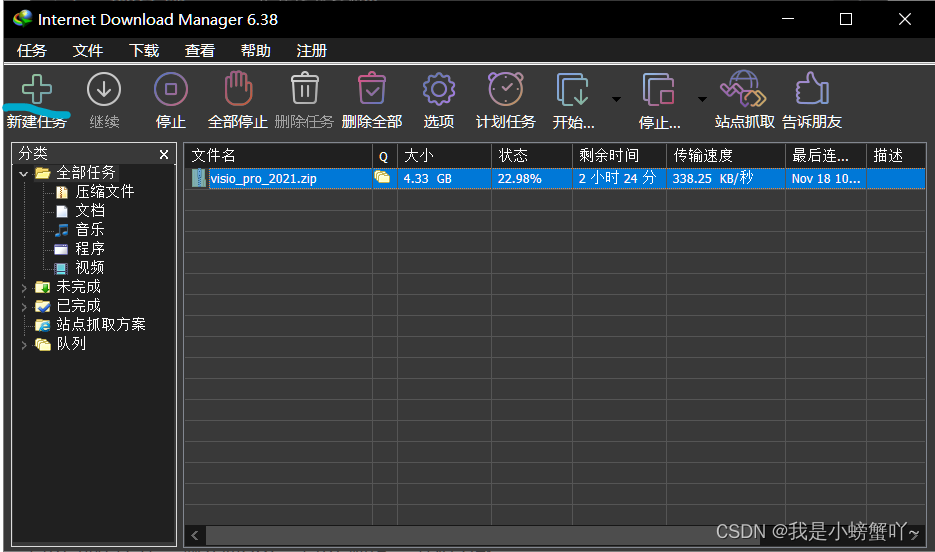This screenshot has height=552, width=935.
Task: Click the Q column header
Action: click(385, 156)
